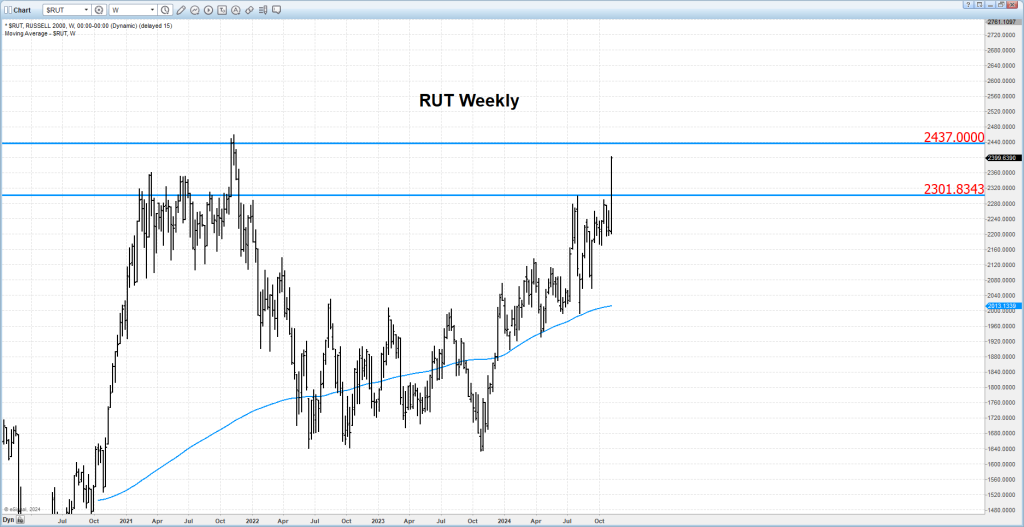Click the 2000.0000 price axis label
This screenshot has height=527, width=1024.
point(1002,311)
